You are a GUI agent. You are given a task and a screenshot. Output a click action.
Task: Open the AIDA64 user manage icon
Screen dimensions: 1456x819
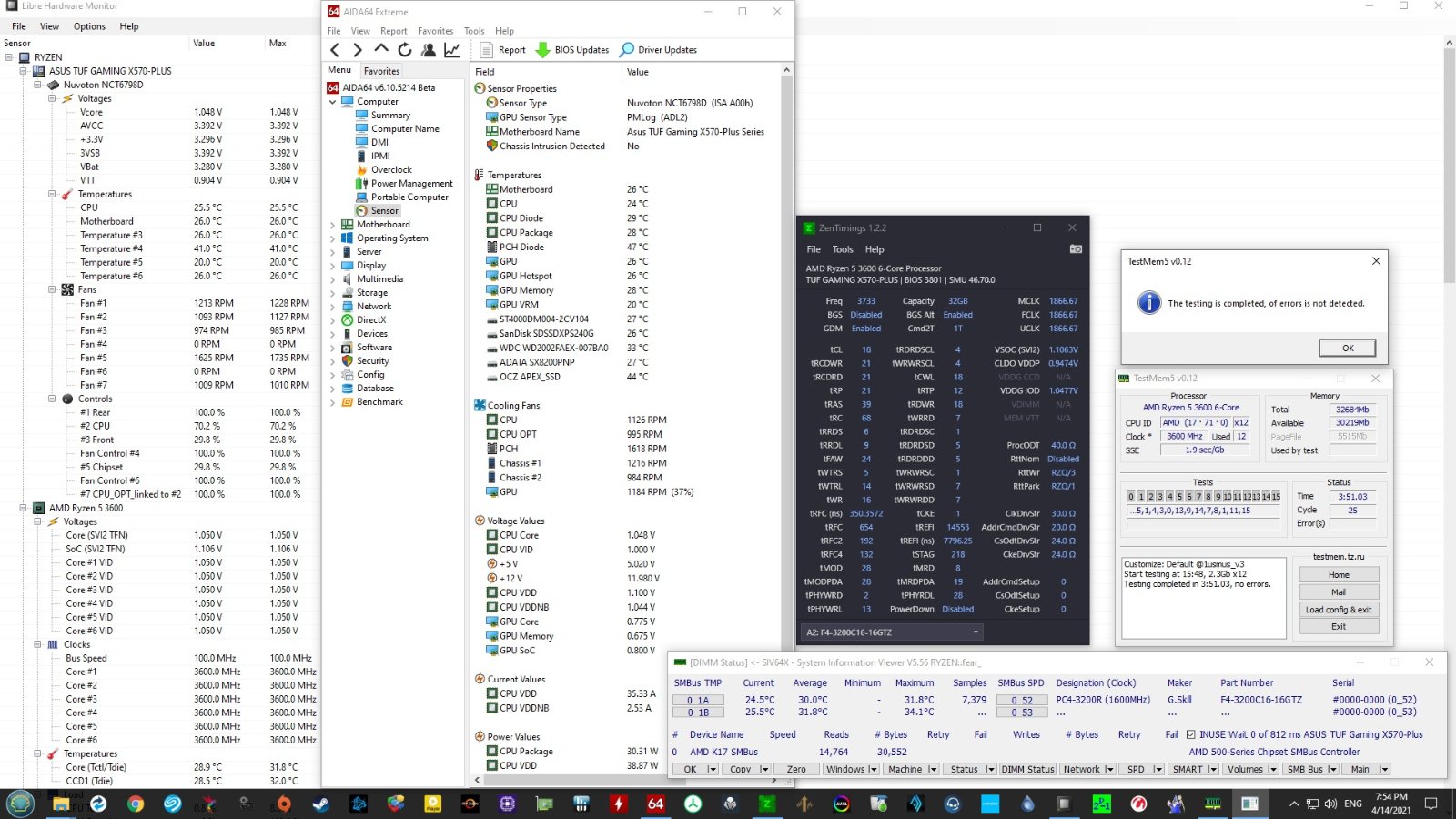tap(429, 50)
